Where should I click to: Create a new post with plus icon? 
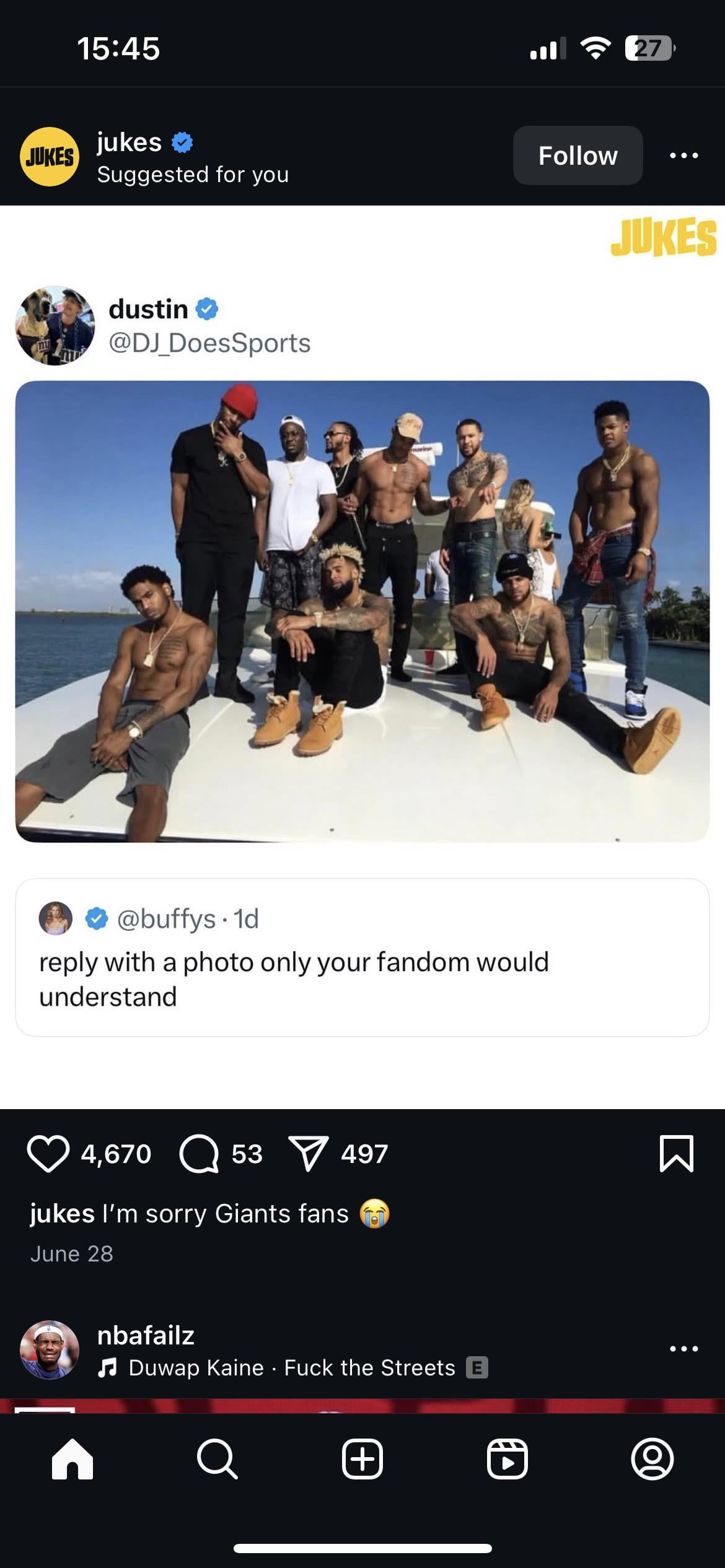[362, 1459]
